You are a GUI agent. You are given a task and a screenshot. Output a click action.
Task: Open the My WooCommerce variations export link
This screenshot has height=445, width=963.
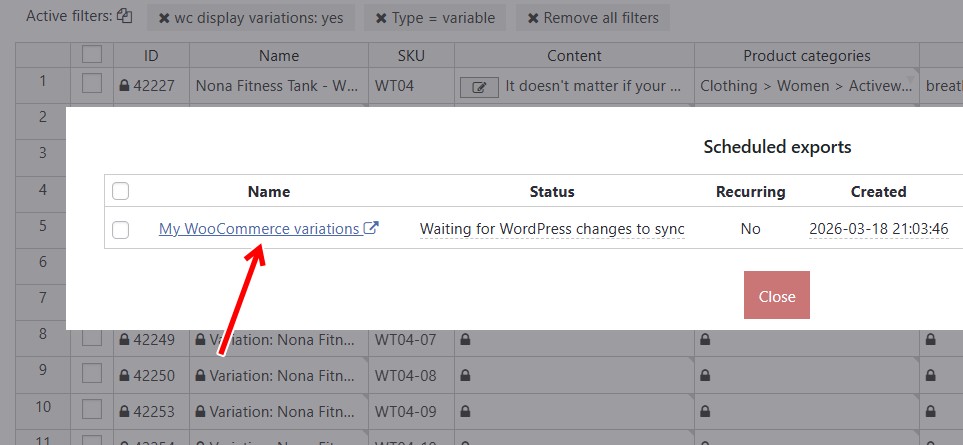pos(258,229)
